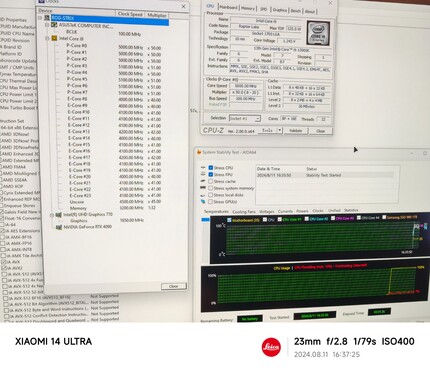Image resolution: width=430 pixels, height=372 pixels.
Task: Enable the Stress cache checkbox
Action: pos(211,181)
